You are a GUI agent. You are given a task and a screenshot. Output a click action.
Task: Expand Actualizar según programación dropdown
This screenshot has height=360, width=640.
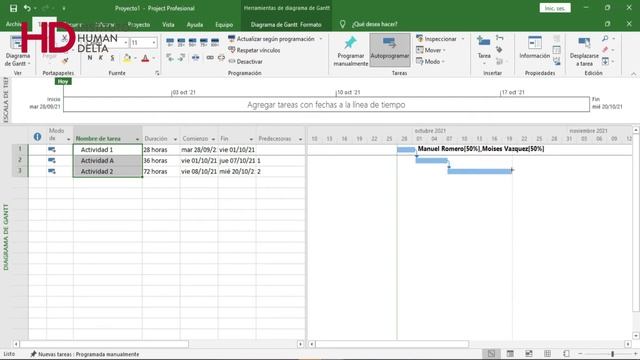click(320, 39)
